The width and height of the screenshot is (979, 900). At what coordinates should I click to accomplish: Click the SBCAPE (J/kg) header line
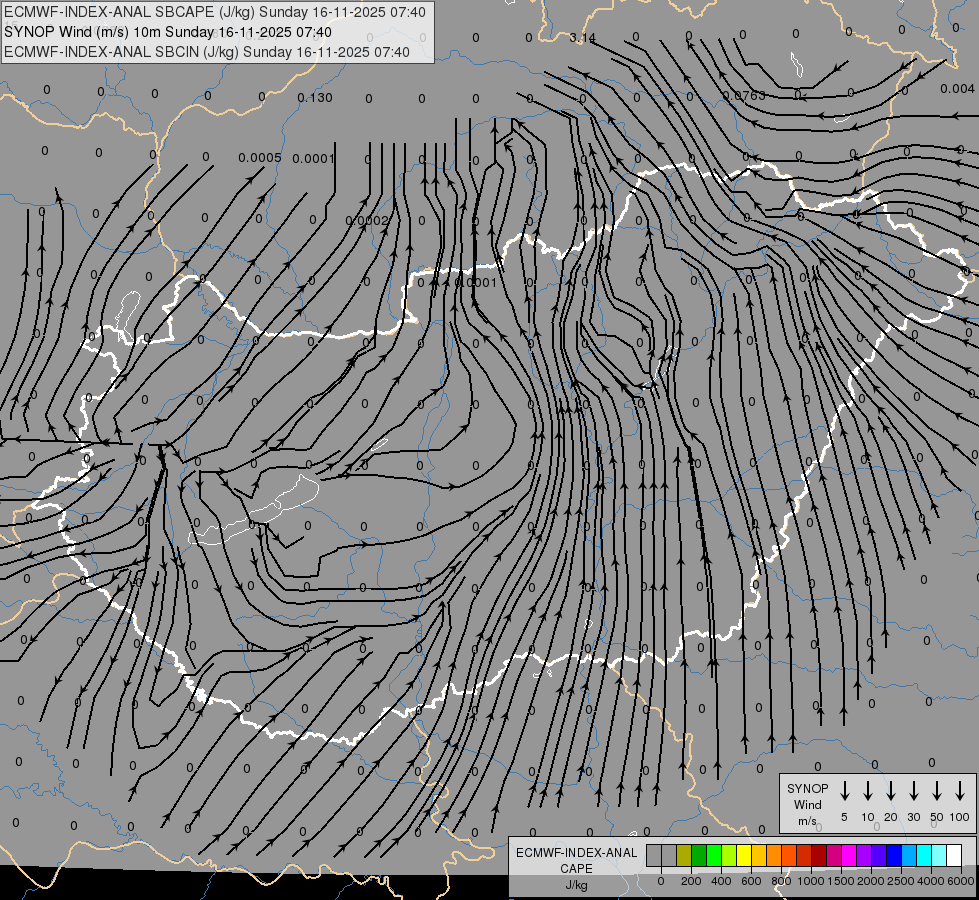point(215,12)
